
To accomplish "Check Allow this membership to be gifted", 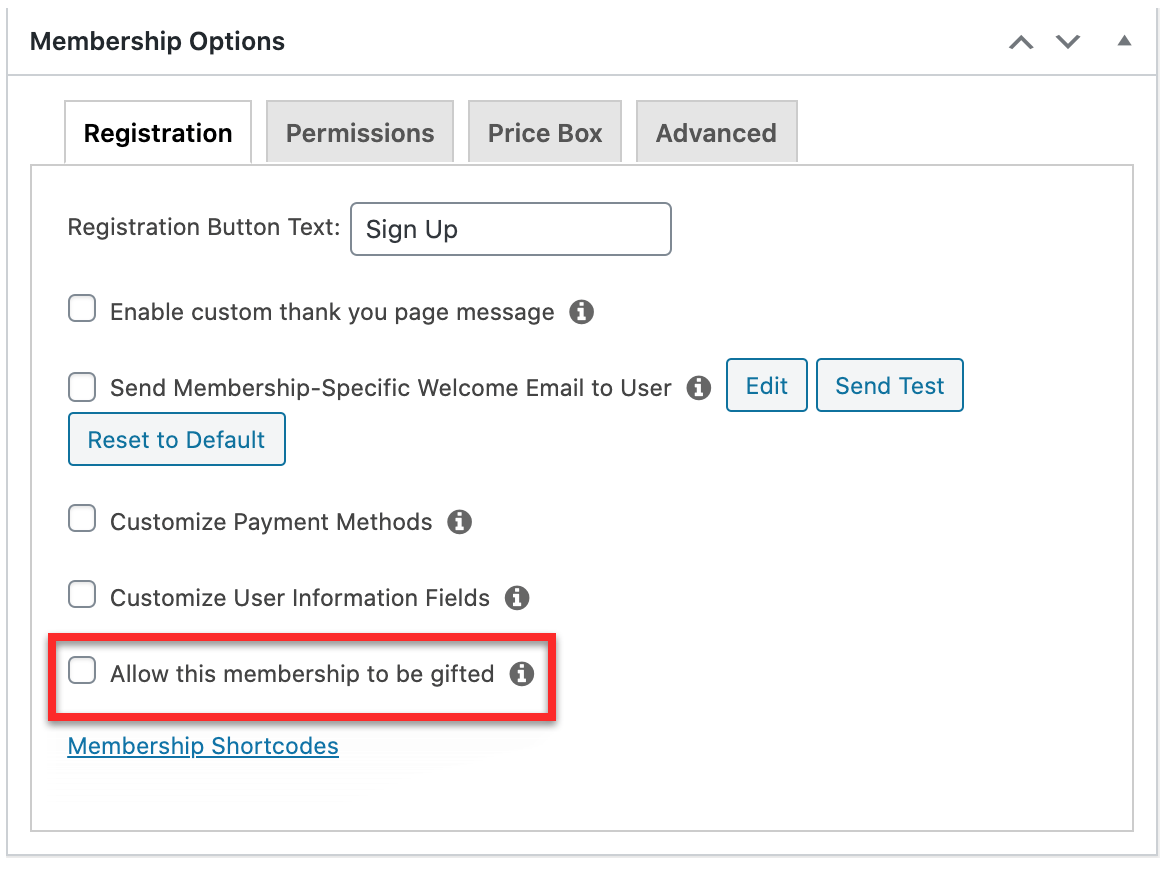I will (x=82, y=670).
